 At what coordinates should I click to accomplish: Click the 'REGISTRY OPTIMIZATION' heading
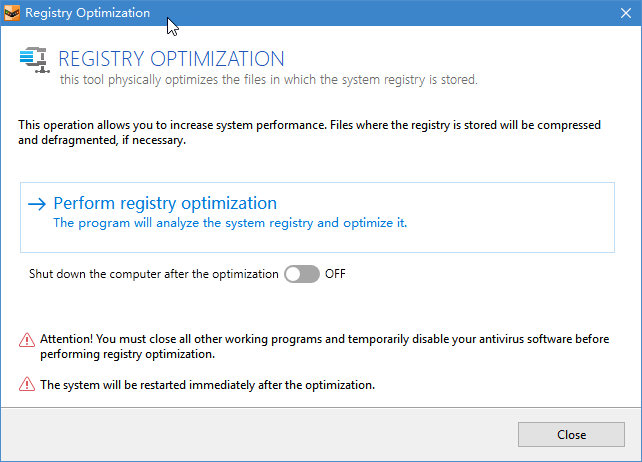point(171,59)
